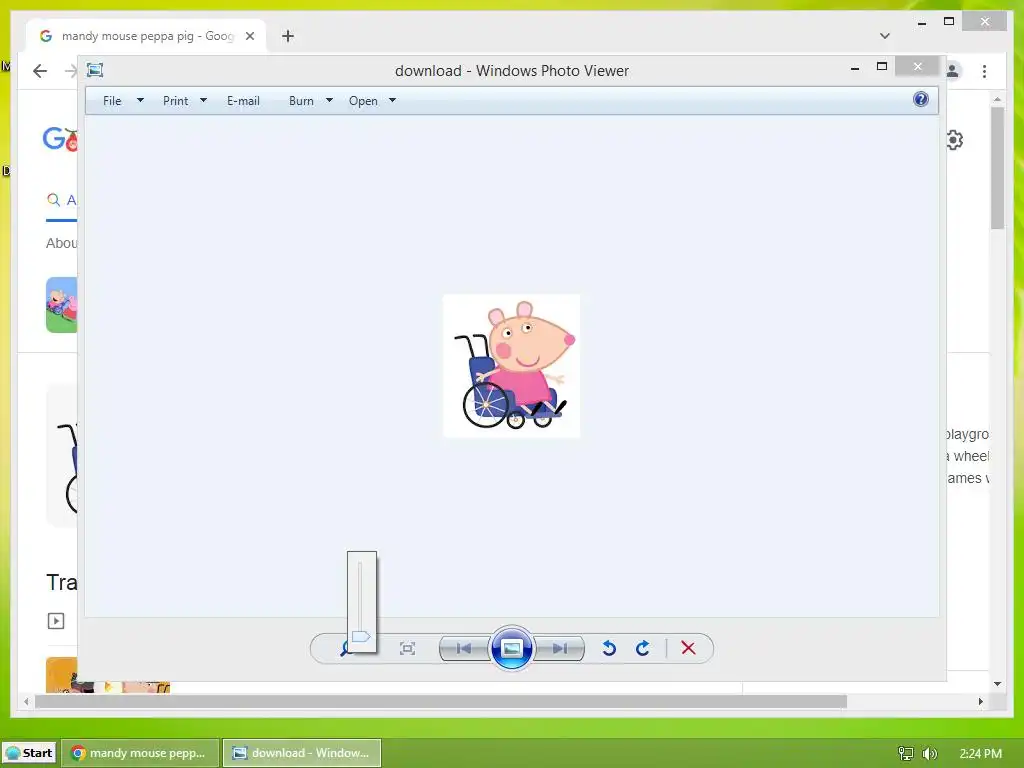Maximize the Photo Viewer window
The width and height of the screenshot is (1024, 768).
882,67
